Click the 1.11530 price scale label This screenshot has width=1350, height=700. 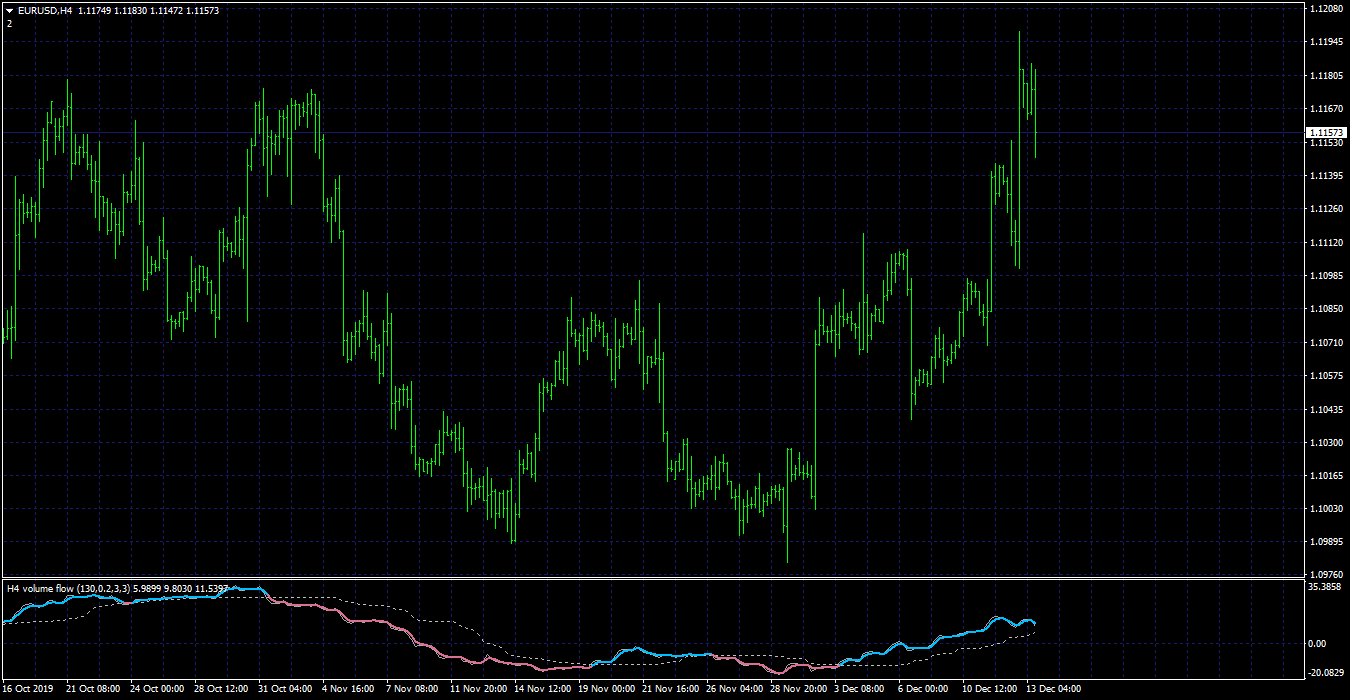click(x=1325, y=143)
